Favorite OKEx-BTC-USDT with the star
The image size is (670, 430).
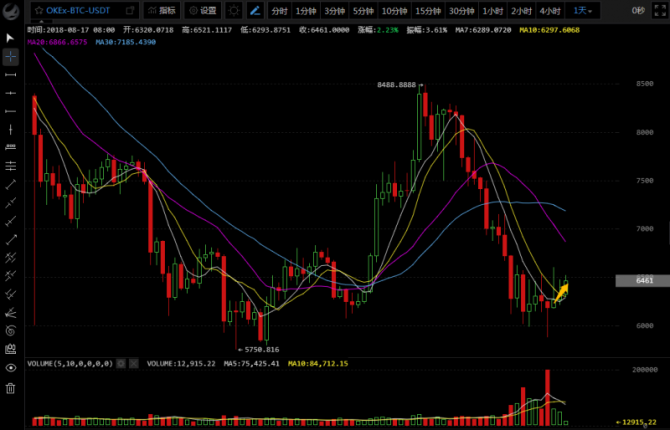point(38,11)
